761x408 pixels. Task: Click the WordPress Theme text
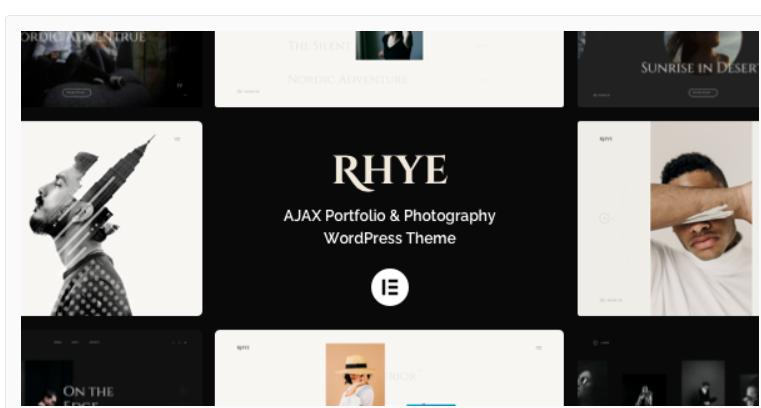pyautogui.click(x=390, y=238)
